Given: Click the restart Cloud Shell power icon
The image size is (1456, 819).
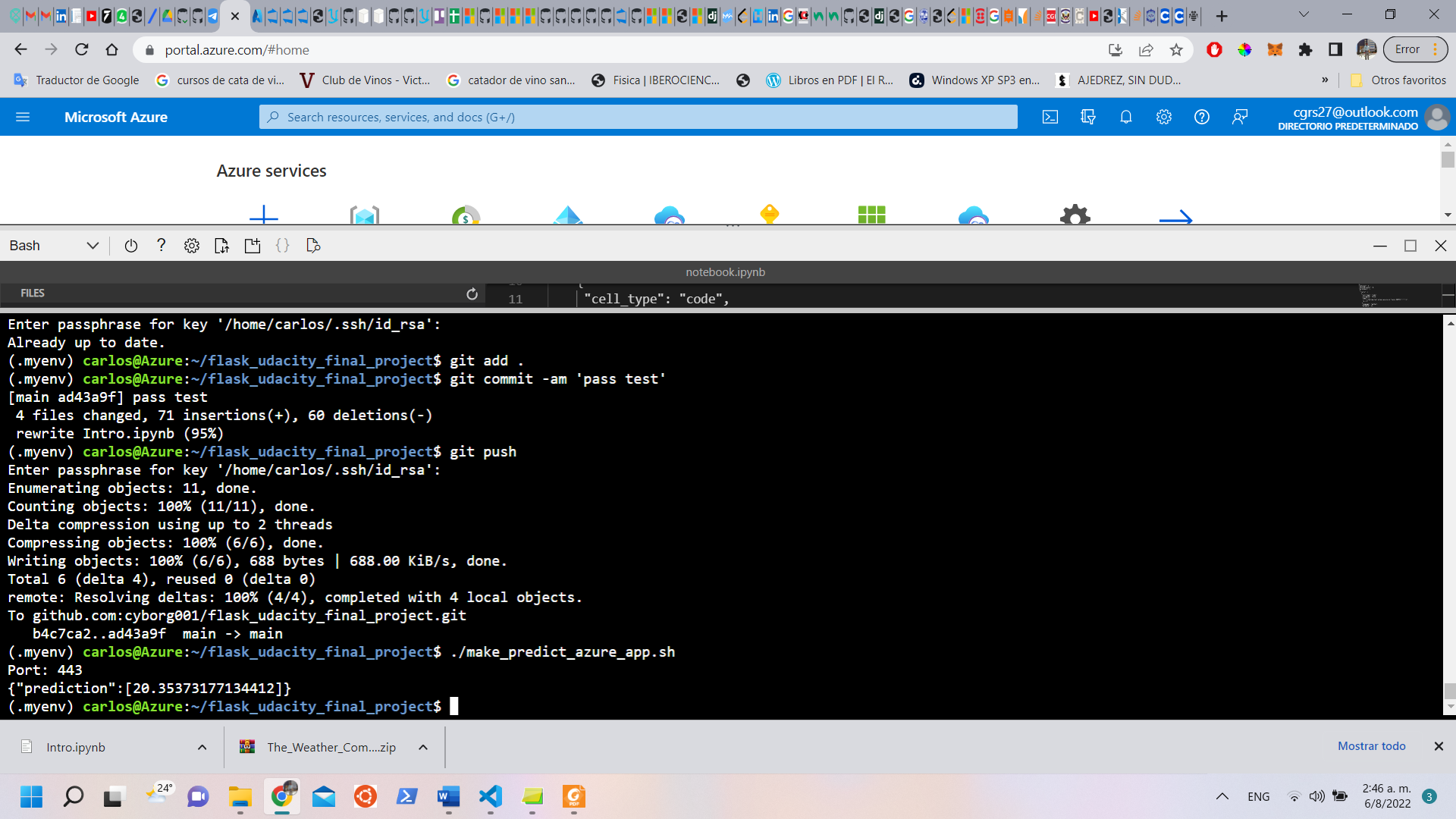Looking at the screenshot, I should pyautogui.click(x=130, y=245).
